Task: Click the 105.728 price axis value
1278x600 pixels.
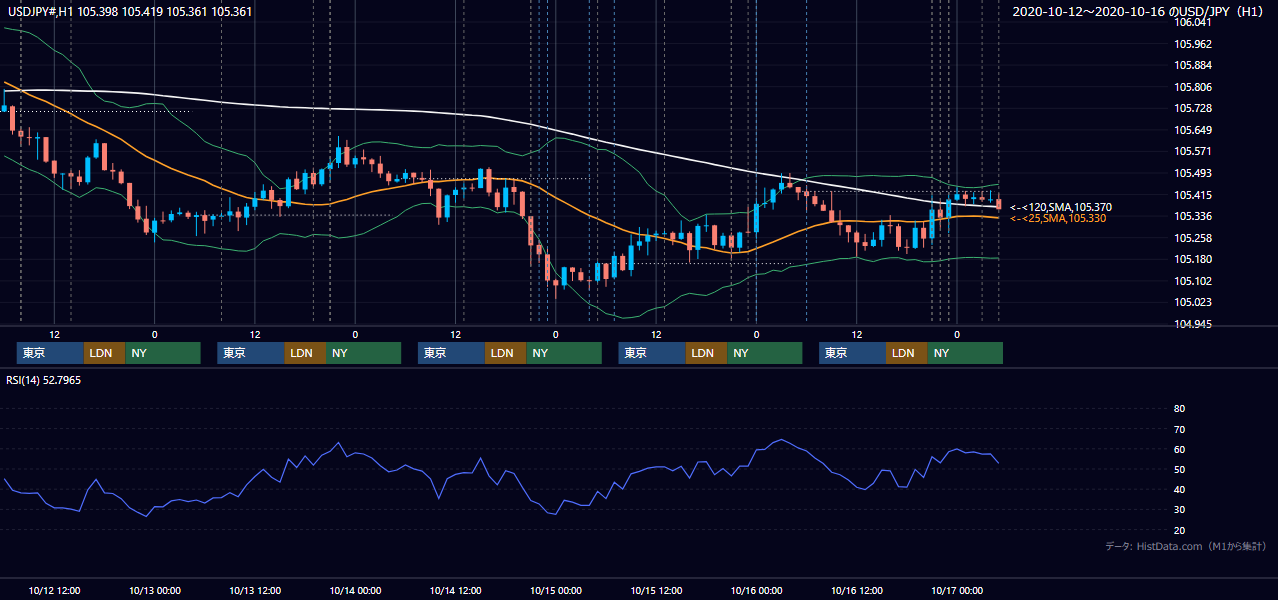Action: point(1193,108)
